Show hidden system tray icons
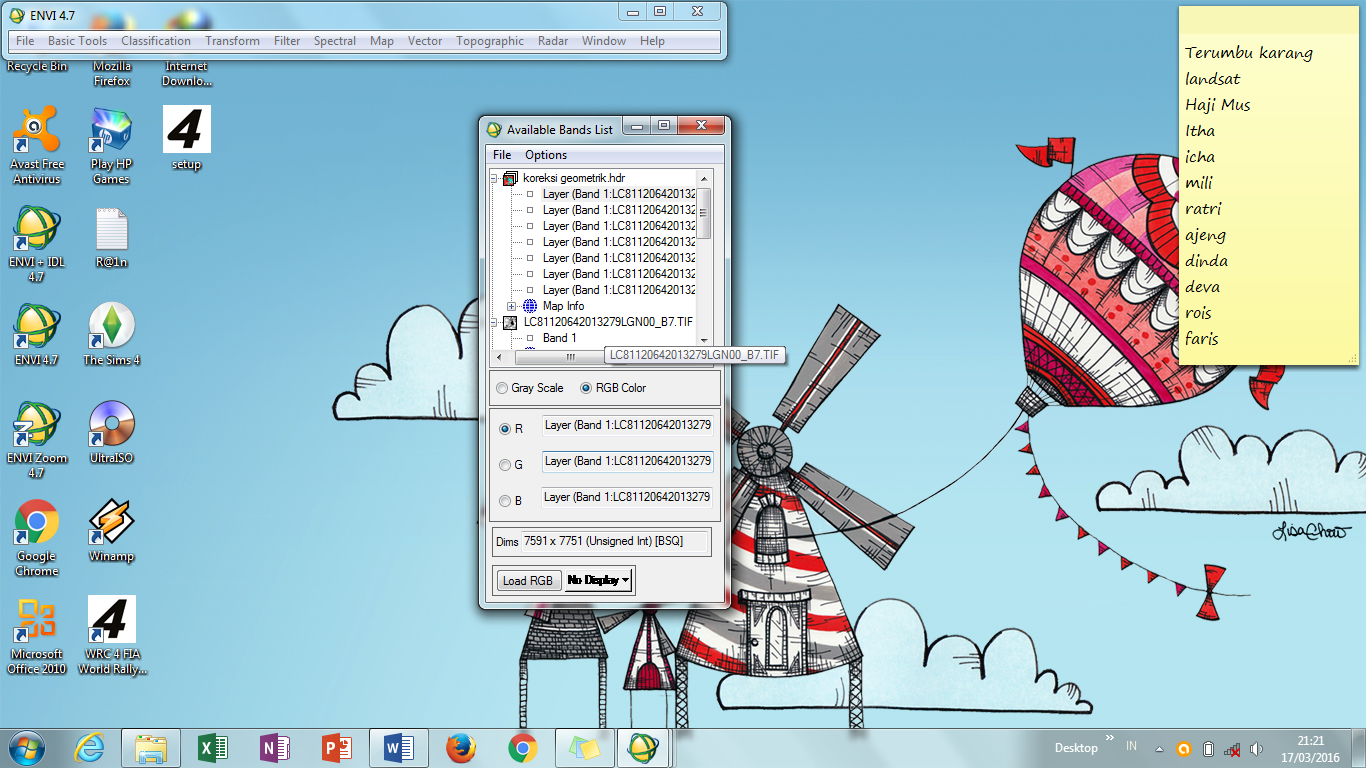The height and width of the screenshot is (768, 1366). pyautogui.click(x=1159, y=749)
